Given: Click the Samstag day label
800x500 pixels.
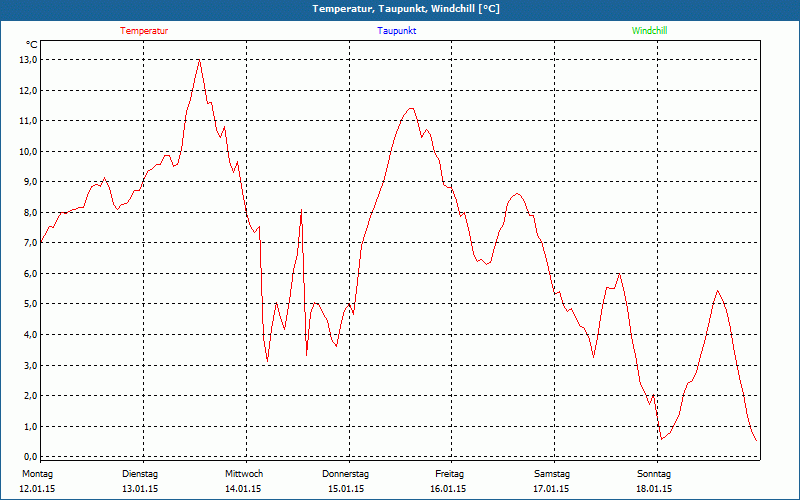Looking at the screenshot, I should pyautogui.click(x=552, y=474).
